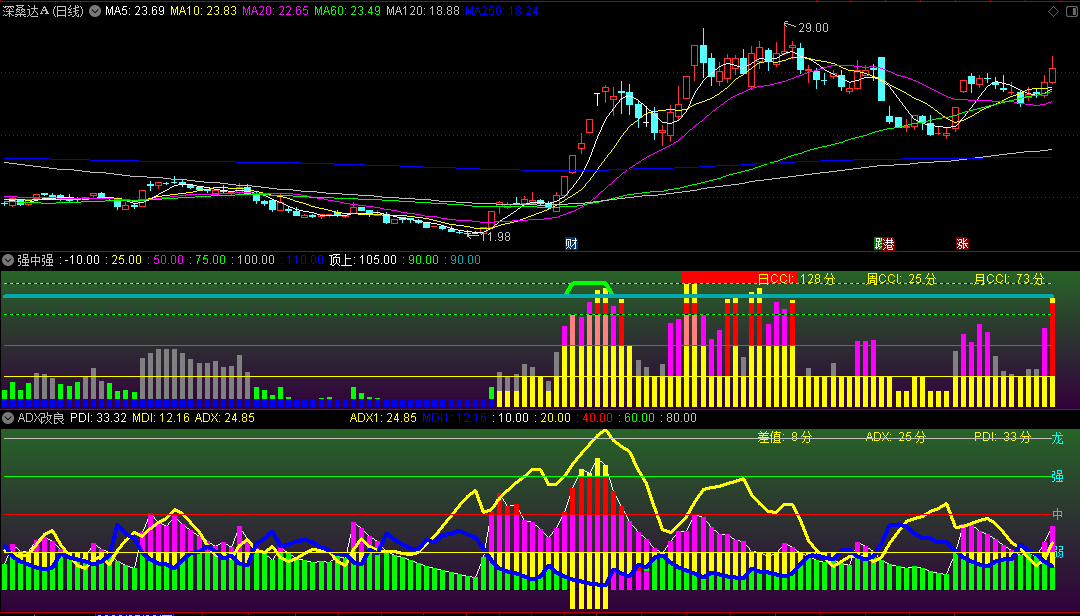Click the 差值: 8分 readout
Image resolution: width=1080 pixels, height=616 pixels.
(x=785, y=437)
